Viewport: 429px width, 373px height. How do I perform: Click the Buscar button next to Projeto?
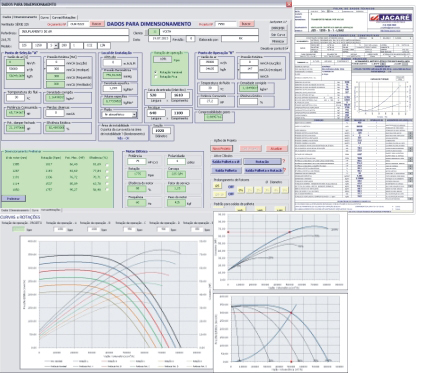click(246, 24)
